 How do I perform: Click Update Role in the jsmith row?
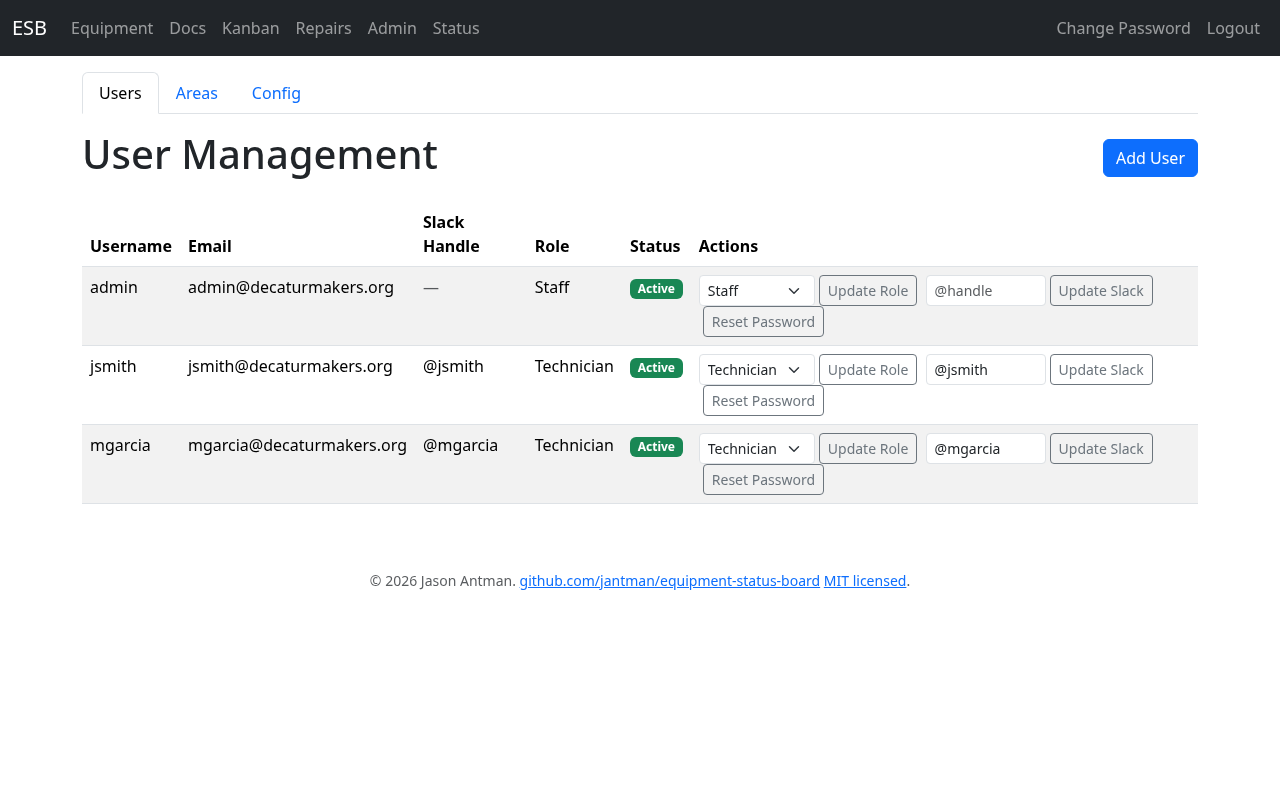click(x=868, y=370)
